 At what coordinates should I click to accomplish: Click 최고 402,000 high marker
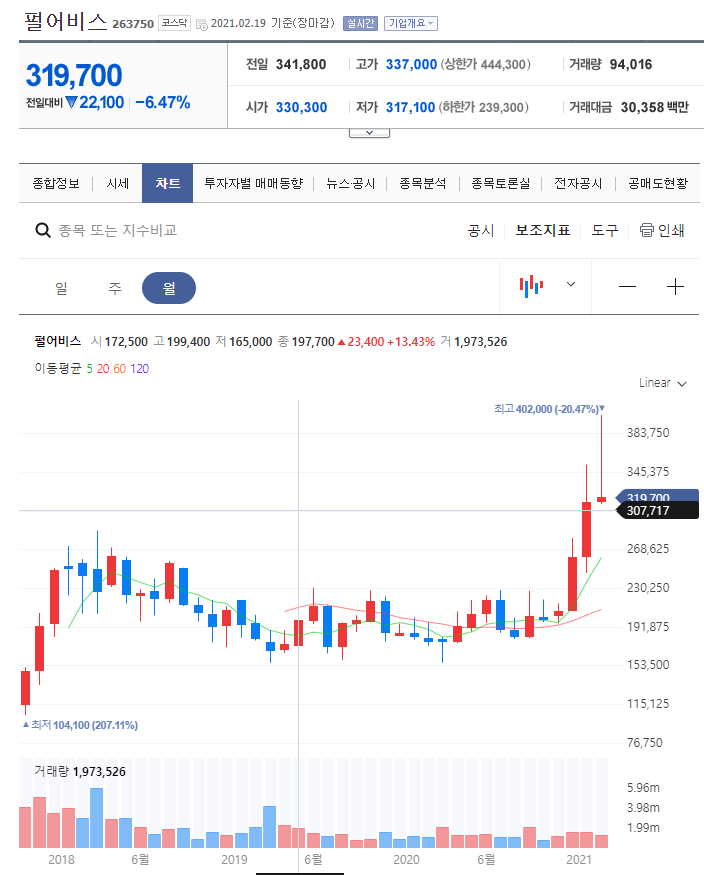coord(549,409)
